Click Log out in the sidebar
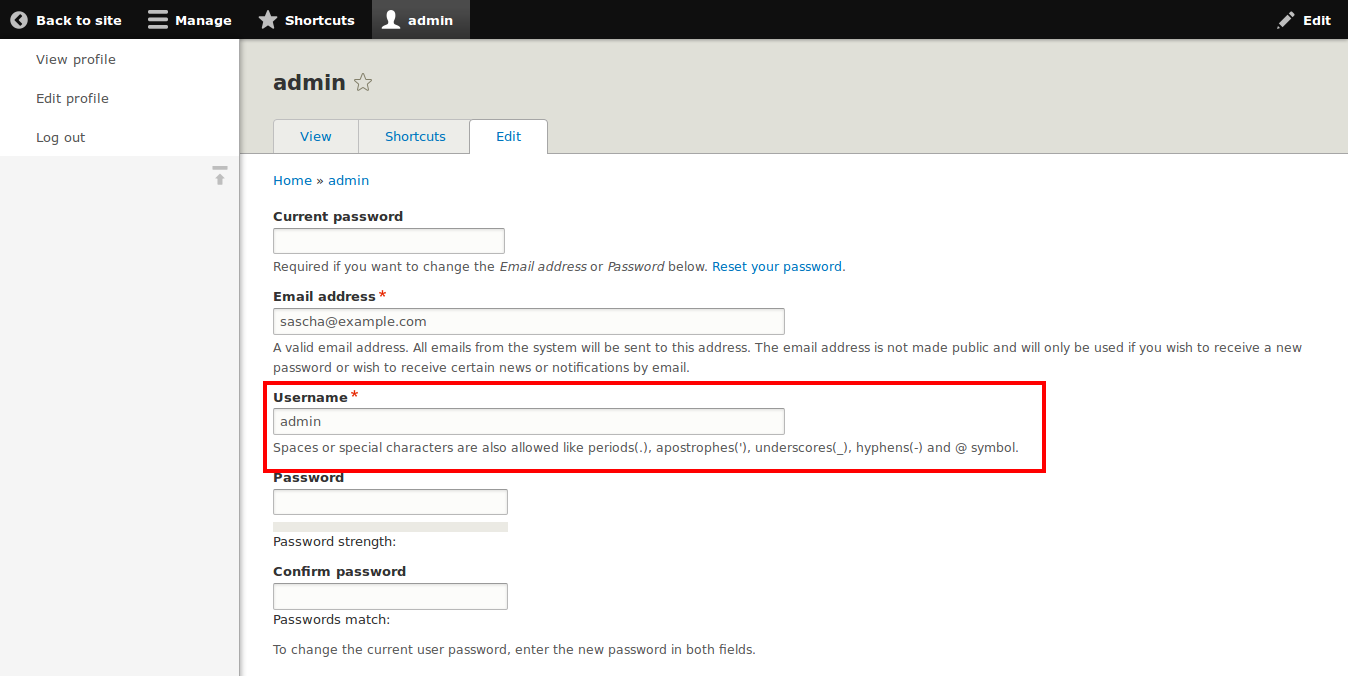The width and height of the screenshot is (1348, 676). [x=60, y=137]
